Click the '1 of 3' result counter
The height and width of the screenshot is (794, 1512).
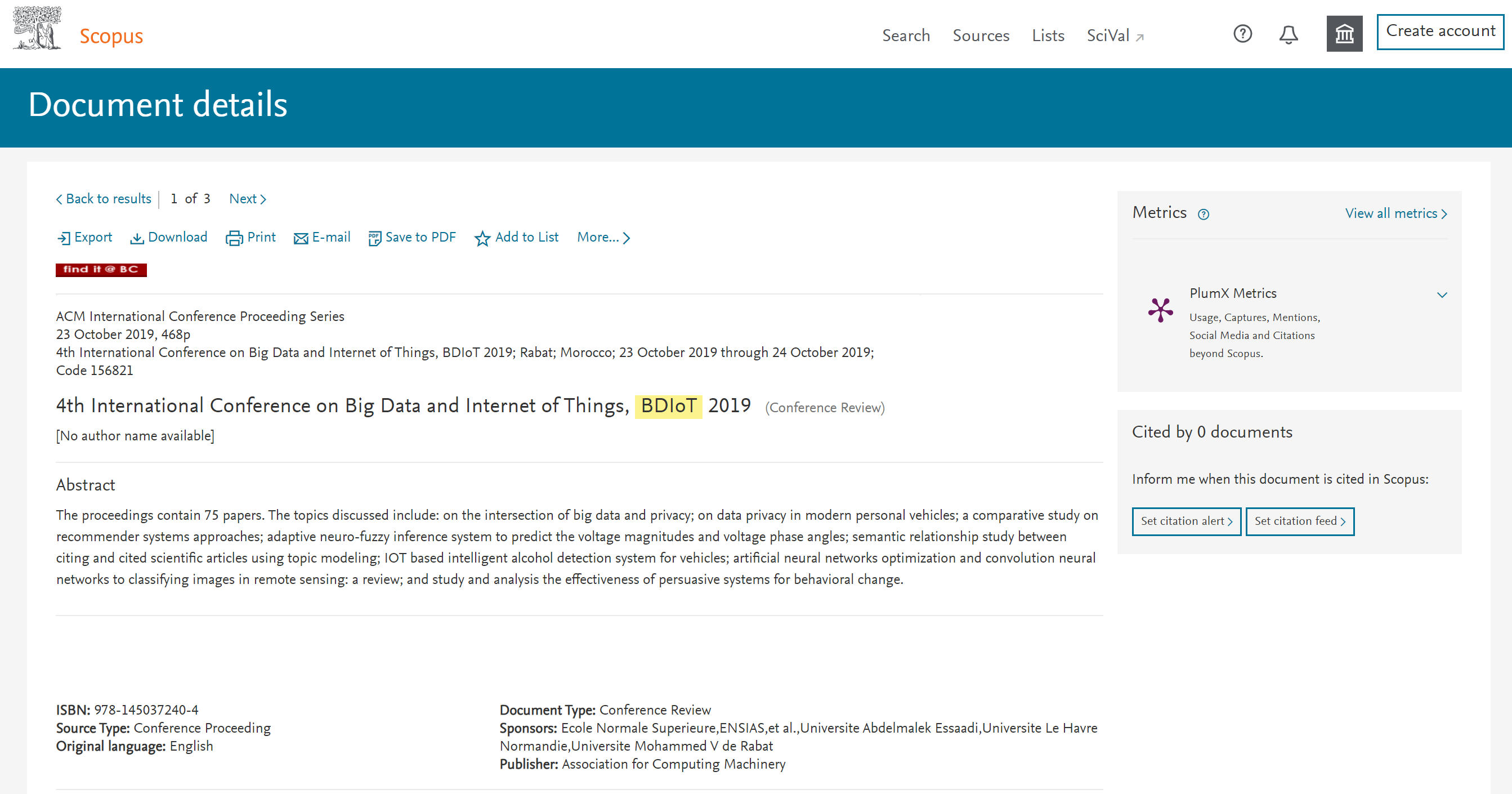pos(190,198)
